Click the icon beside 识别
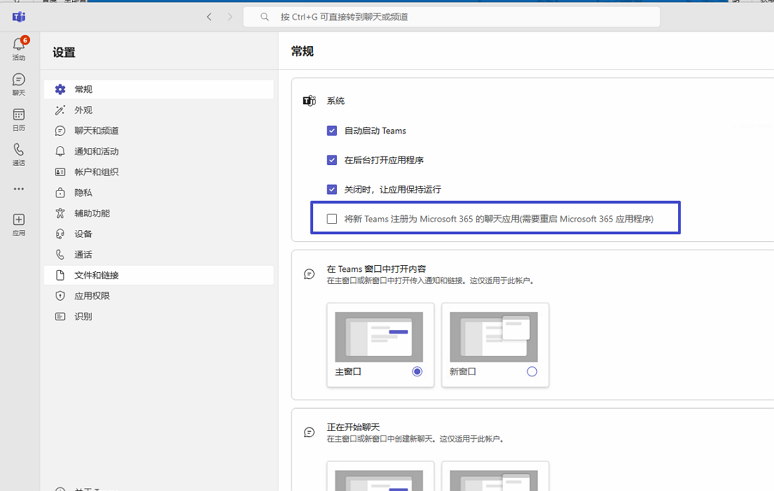Screen dimensions: 774x491 coord(60,316)
